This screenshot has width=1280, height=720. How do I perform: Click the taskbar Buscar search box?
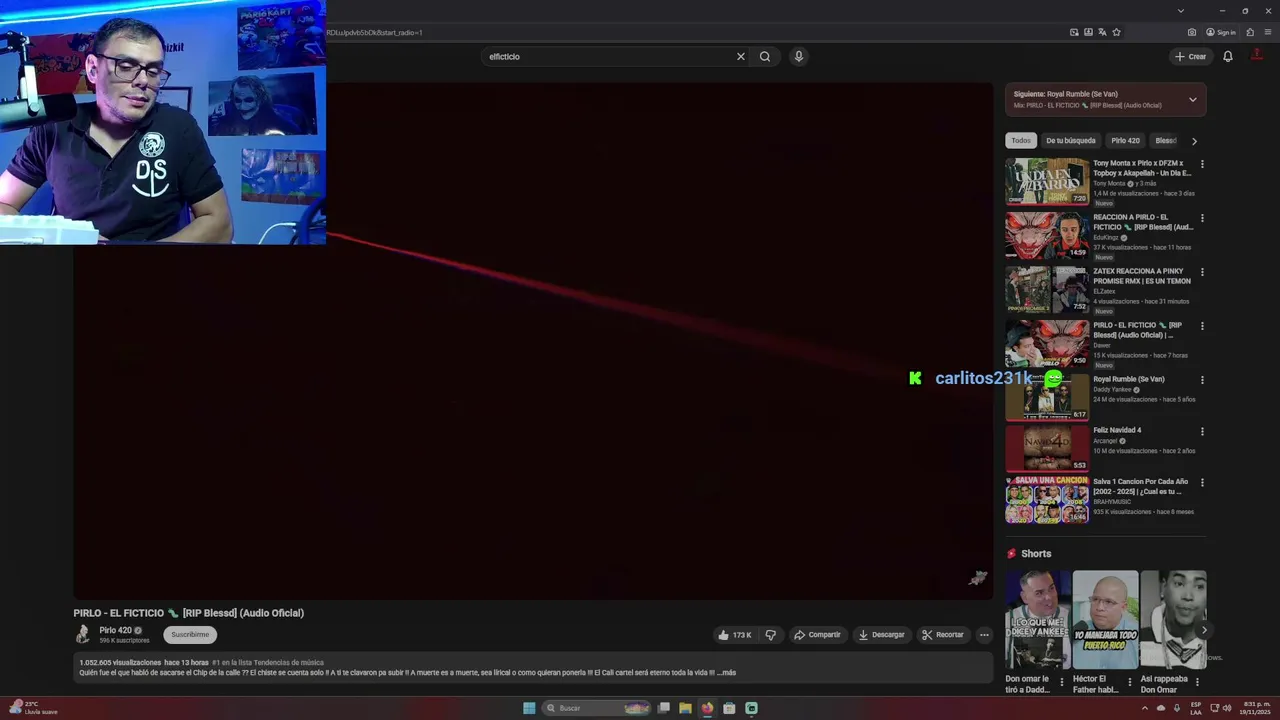coord(597,708)
